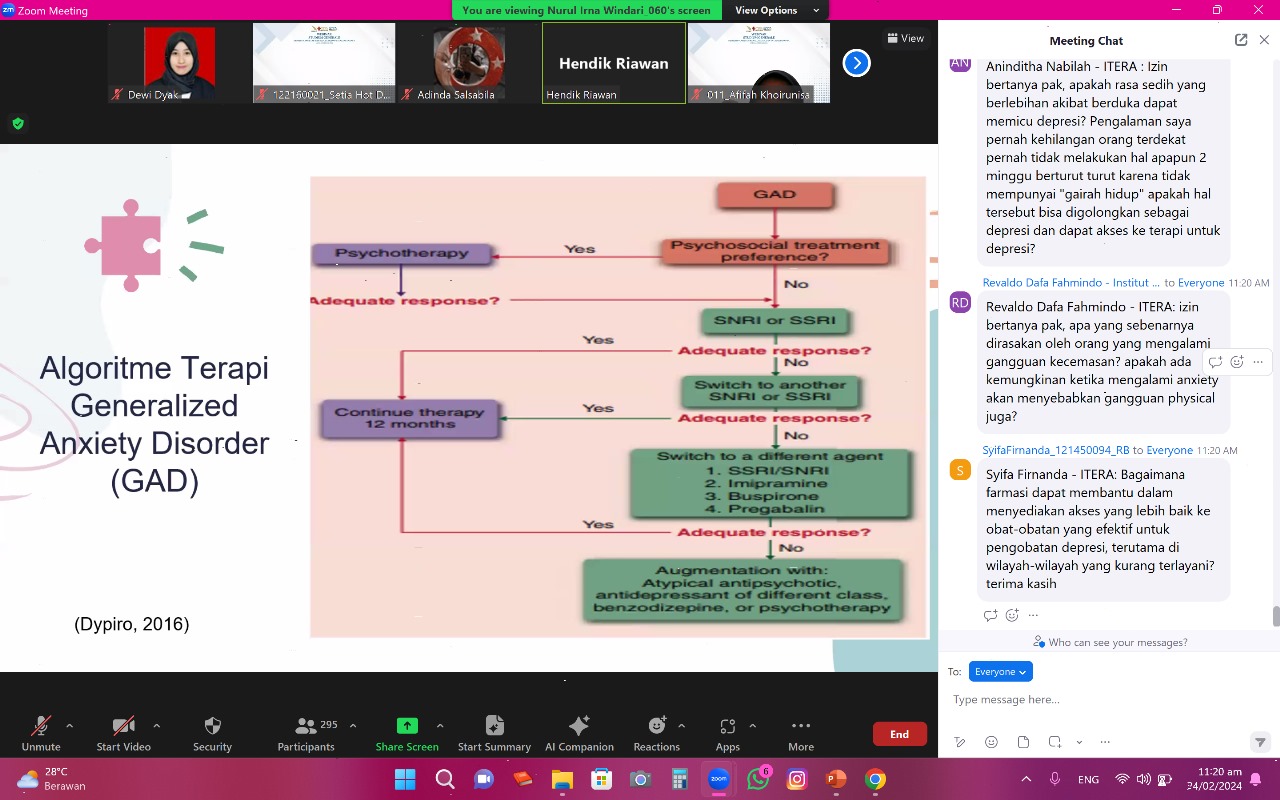The width and height of the screenshot is (1280, 800).
Task: Open the View Options dropdown
Action: [777, 10]
